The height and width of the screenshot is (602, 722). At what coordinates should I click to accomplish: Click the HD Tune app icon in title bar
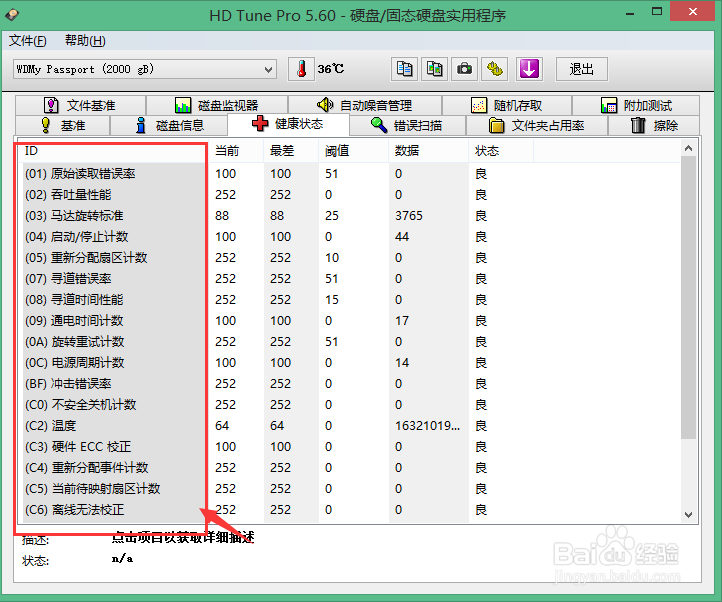coord(12,14)
